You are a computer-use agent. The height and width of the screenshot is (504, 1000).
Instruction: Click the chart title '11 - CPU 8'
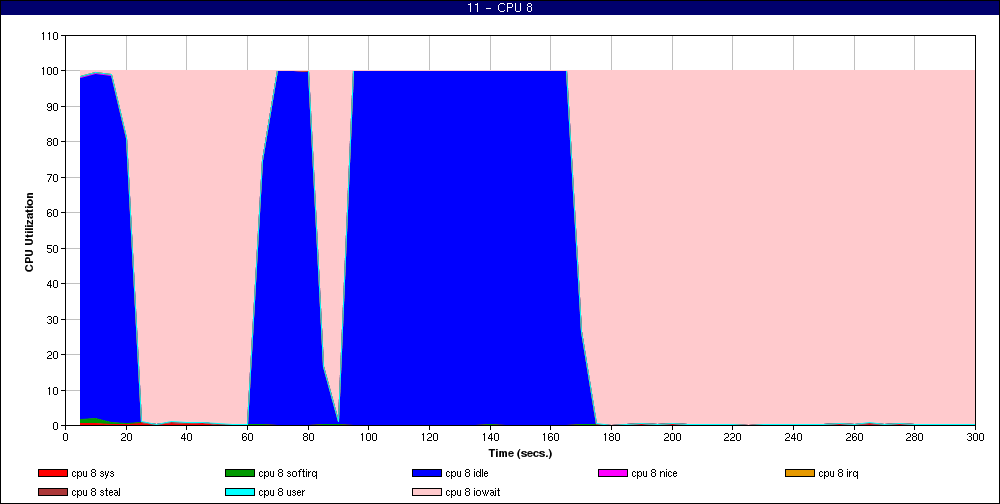[500, 8]
